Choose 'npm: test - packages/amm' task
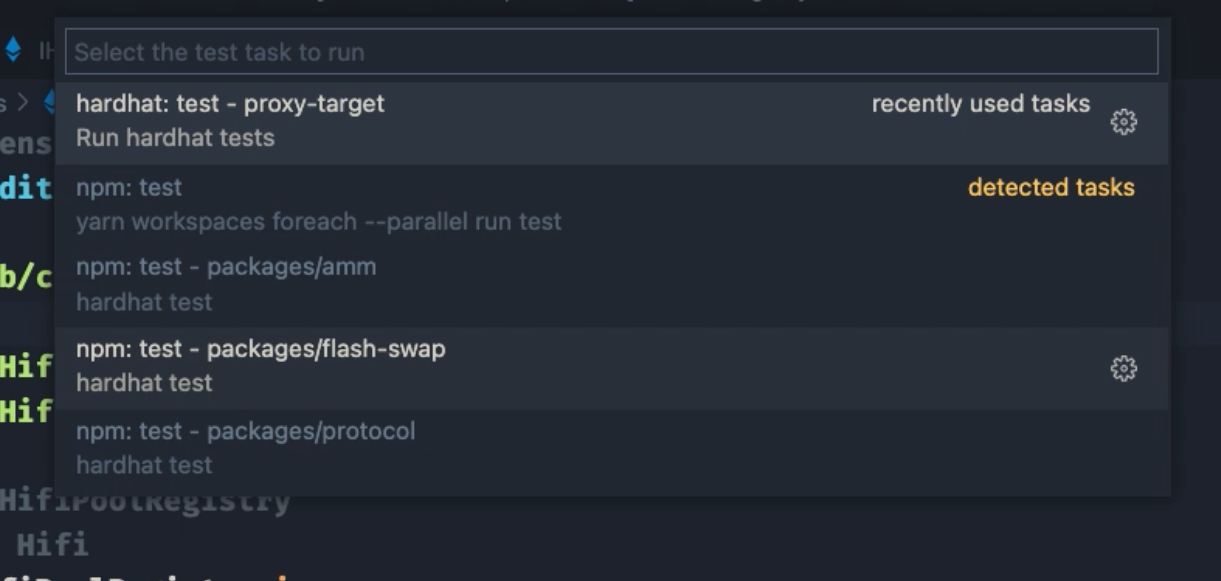This screenshot has width=1221, height=581. [x=226, y=267]
